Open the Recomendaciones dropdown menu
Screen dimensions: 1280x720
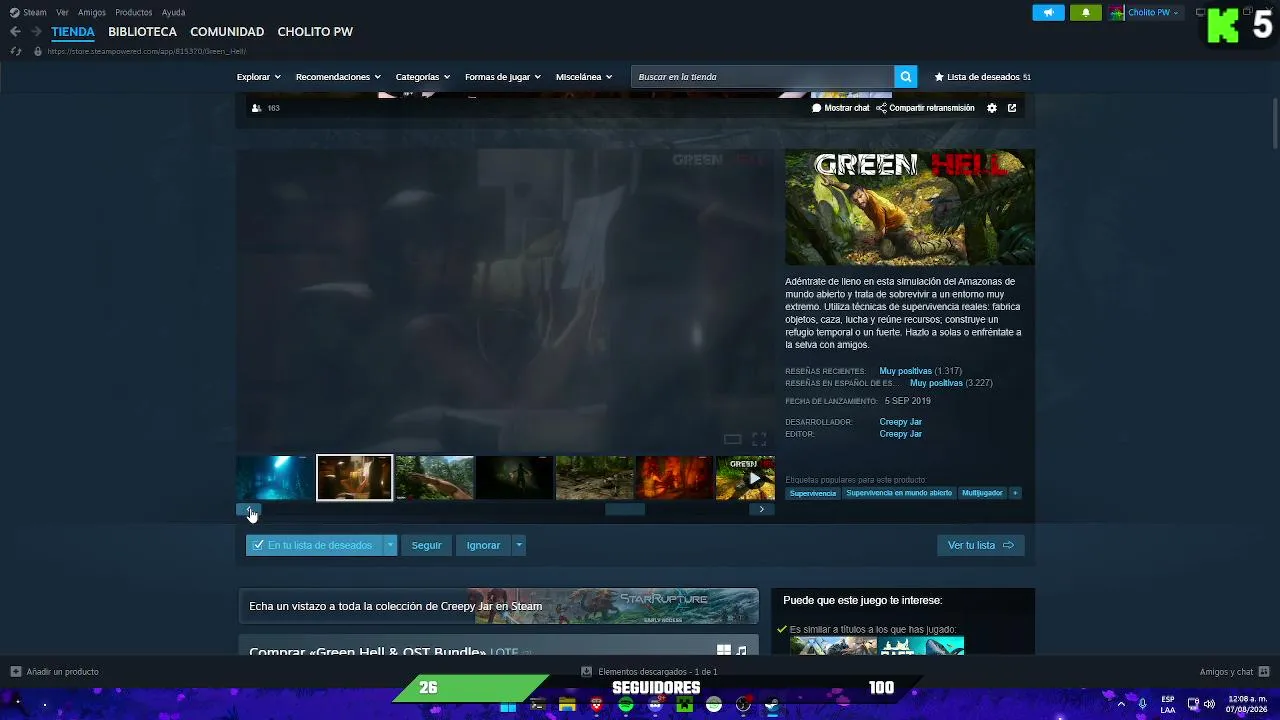pos(338,77)
